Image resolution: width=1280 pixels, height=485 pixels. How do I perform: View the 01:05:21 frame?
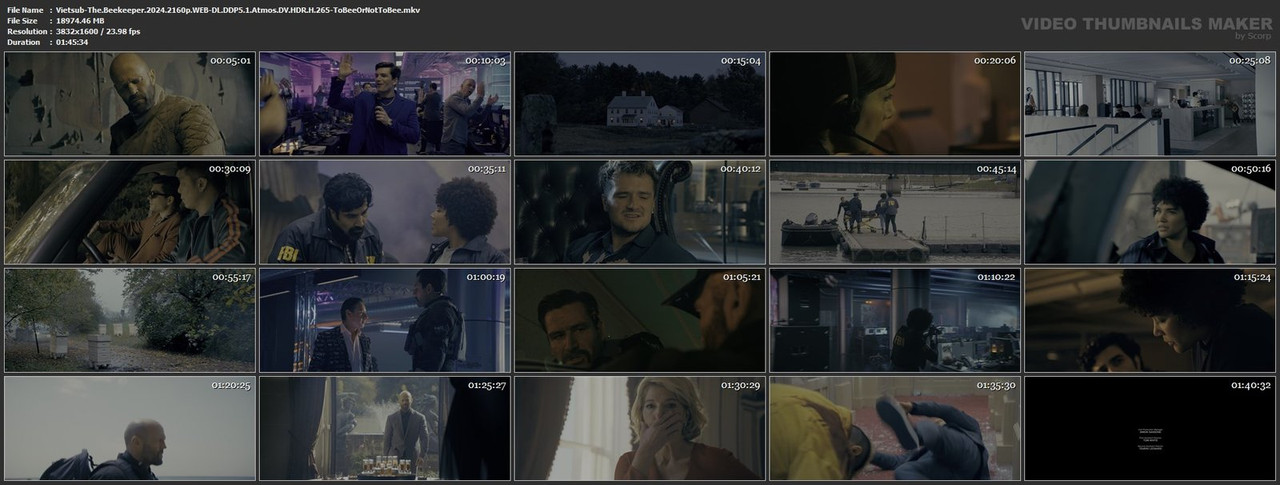(640, 320)
